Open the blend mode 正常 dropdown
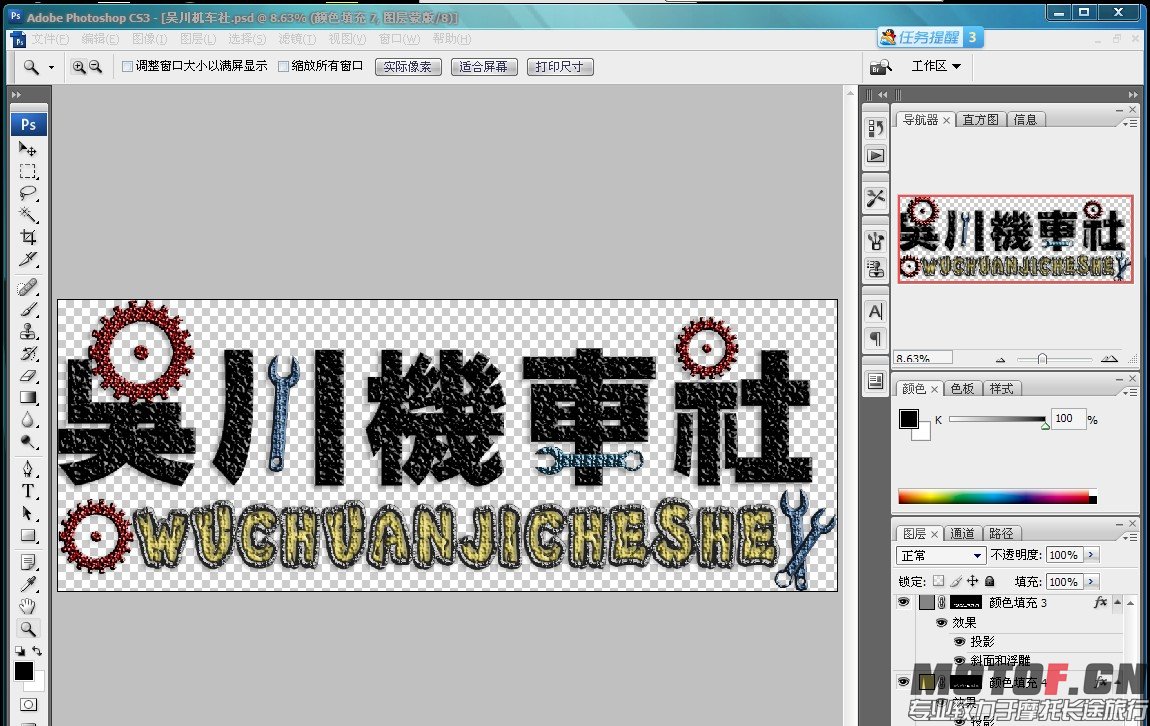This screenshot has width=1150, height=726. (940, 555)
